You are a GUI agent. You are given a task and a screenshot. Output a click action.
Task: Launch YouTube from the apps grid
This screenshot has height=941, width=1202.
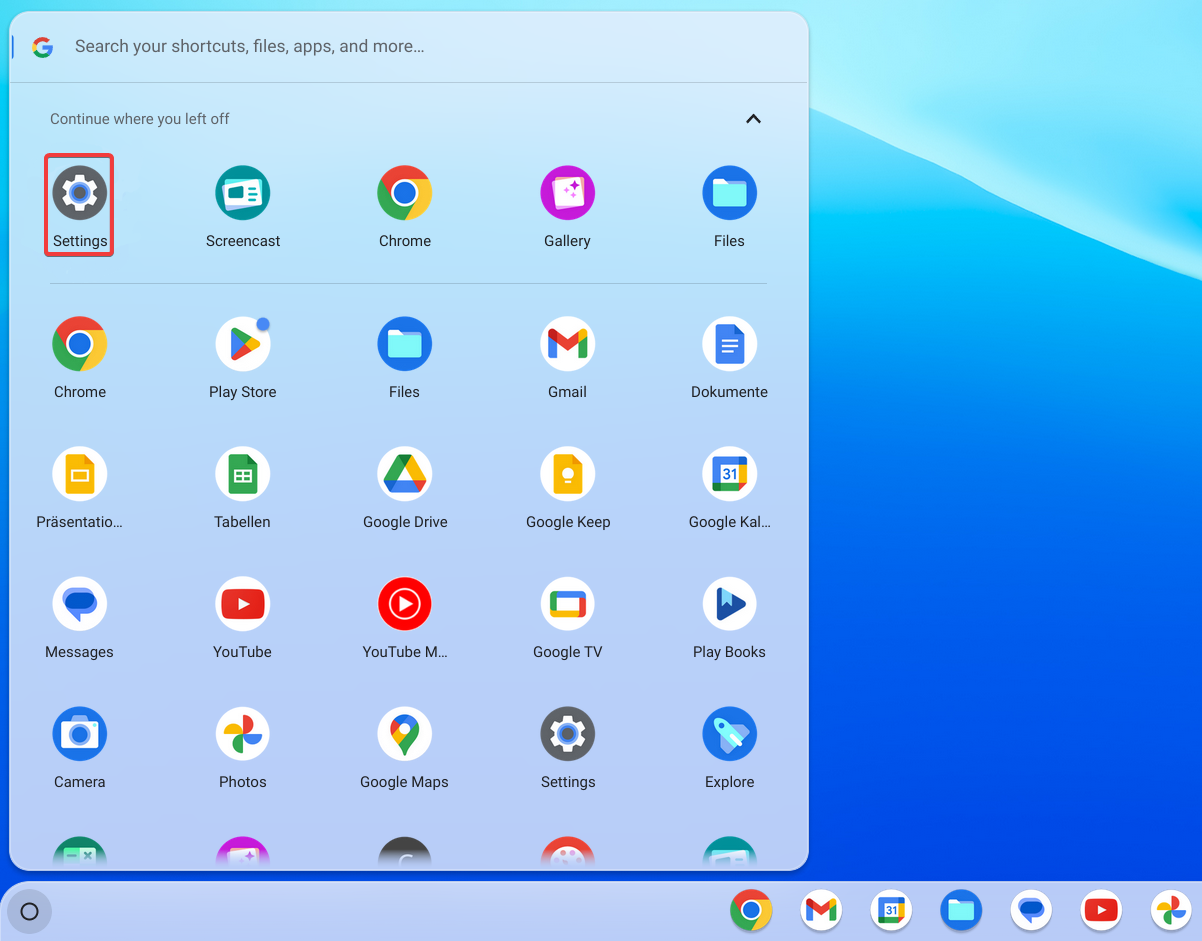click(x=242, y=618)
